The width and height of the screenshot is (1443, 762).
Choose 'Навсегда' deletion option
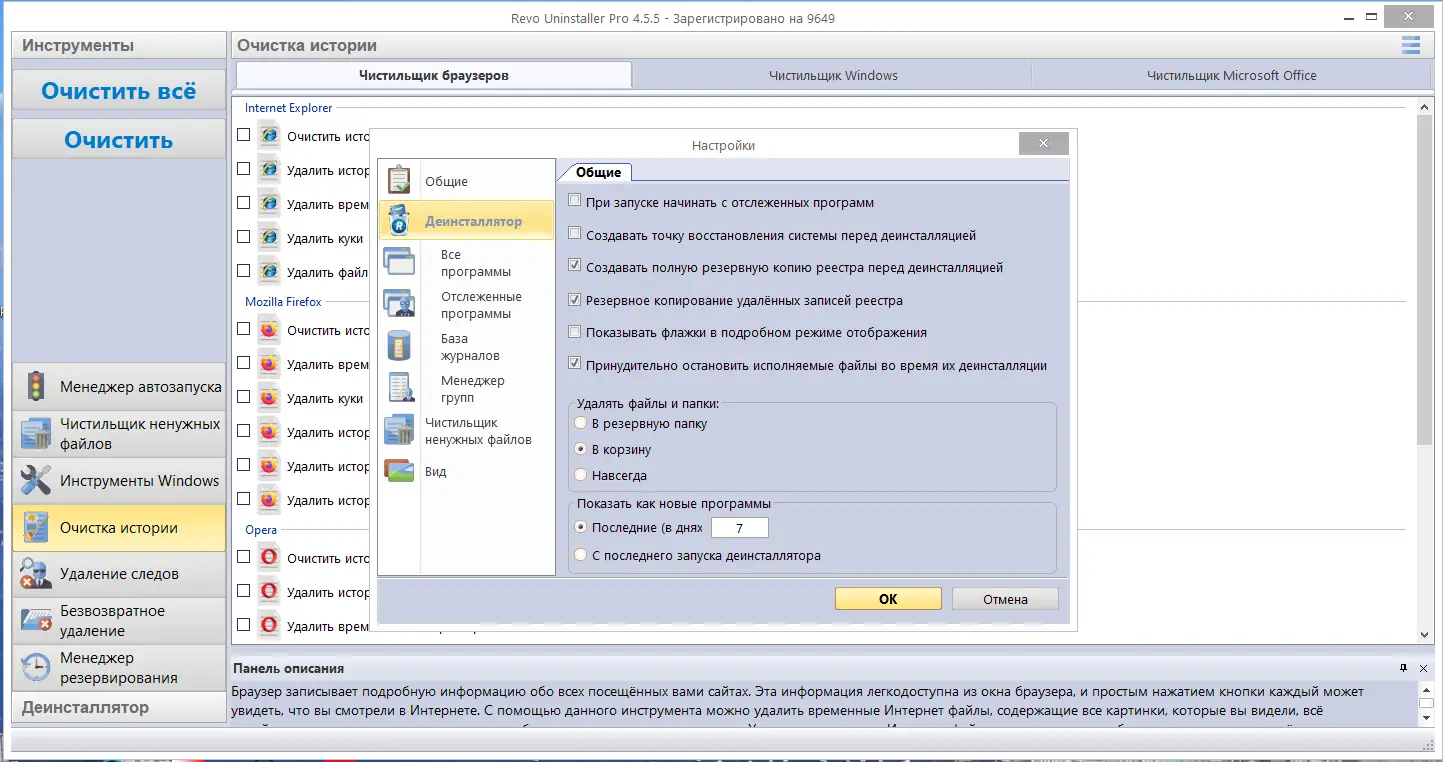coord(580,475)
